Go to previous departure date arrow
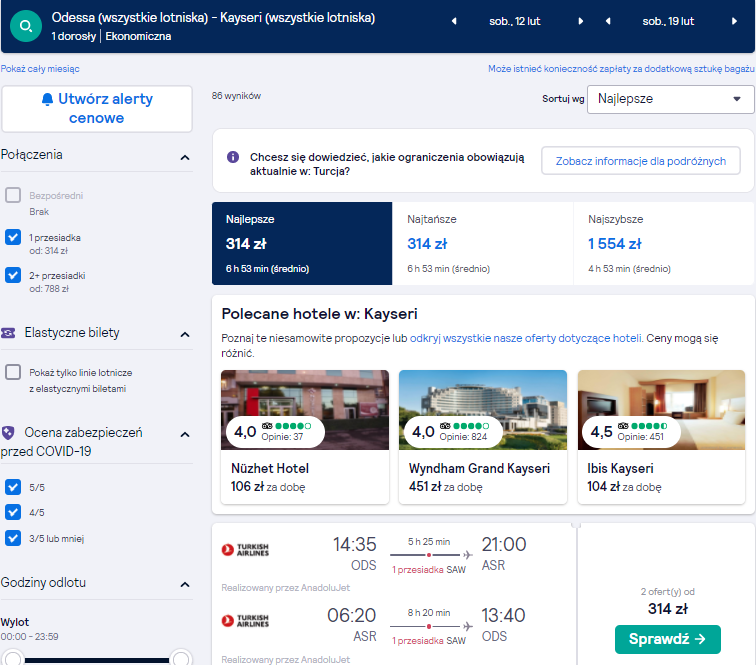756x665 pixels. click(x=454, y=21)
